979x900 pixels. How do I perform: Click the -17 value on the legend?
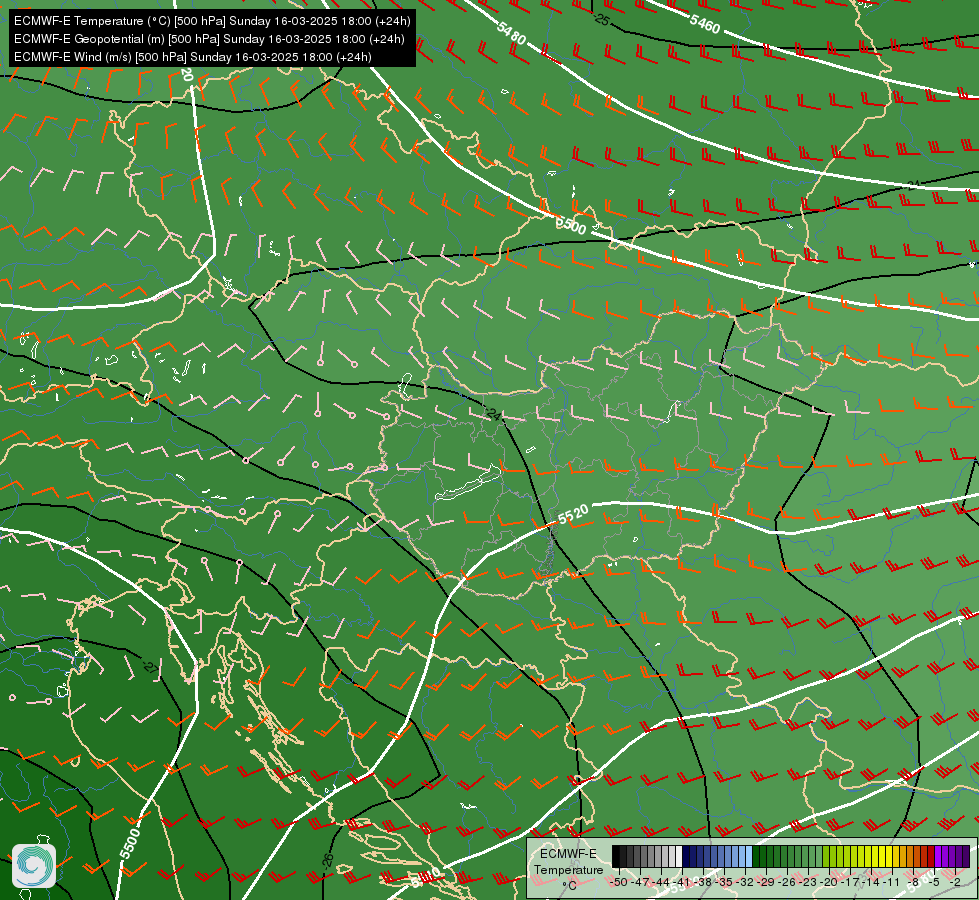(x=850, y=883)
